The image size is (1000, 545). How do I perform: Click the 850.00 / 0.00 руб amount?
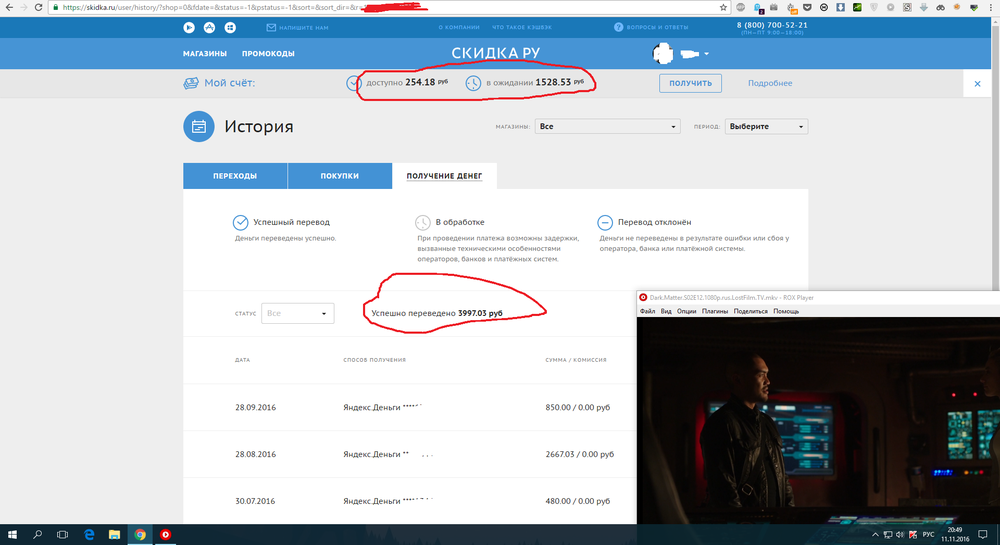pyautogui.click(x=577, y=407)
